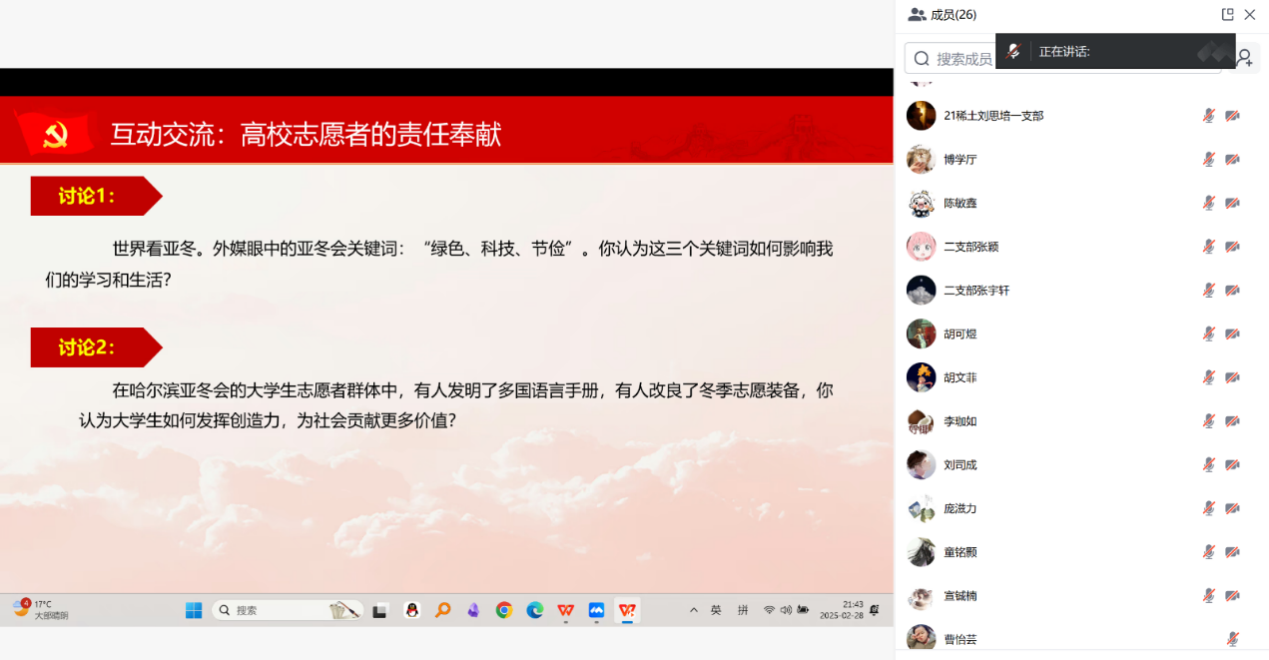
Task: Open the weather widget showing 17°C
Action: click(x=40, y=610)
